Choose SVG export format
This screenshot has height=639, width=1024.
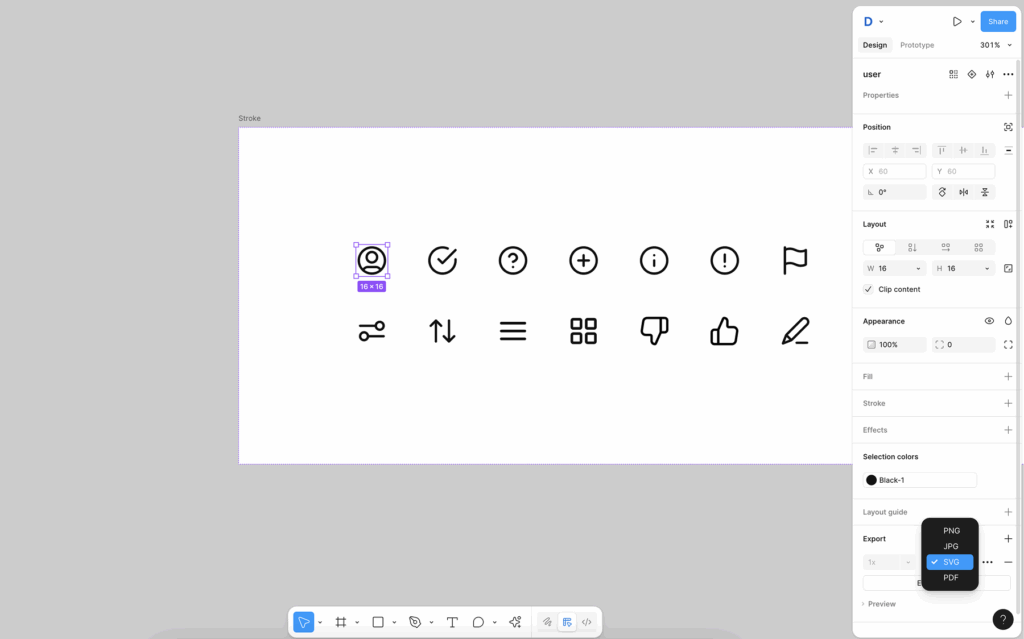tap(950, 562)
